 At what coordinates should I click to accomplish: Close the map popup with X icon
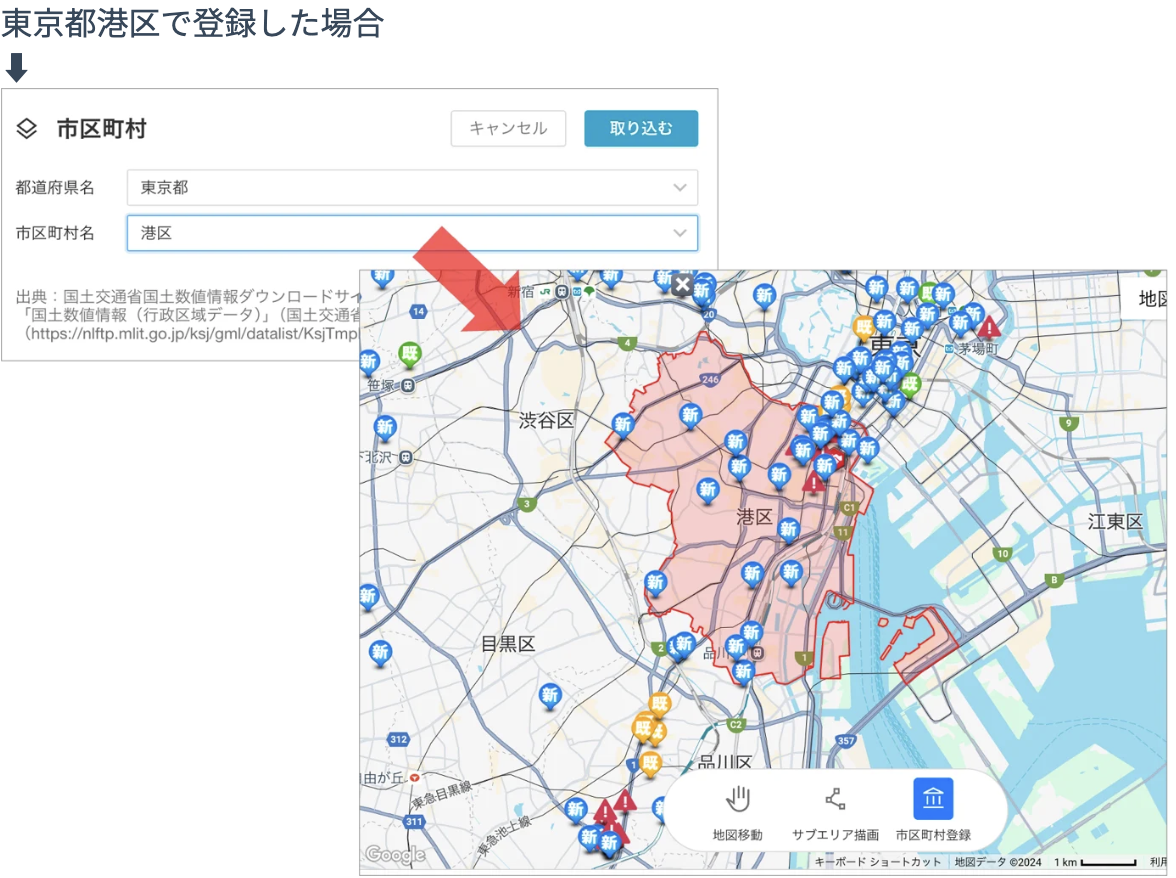(682, 285)
